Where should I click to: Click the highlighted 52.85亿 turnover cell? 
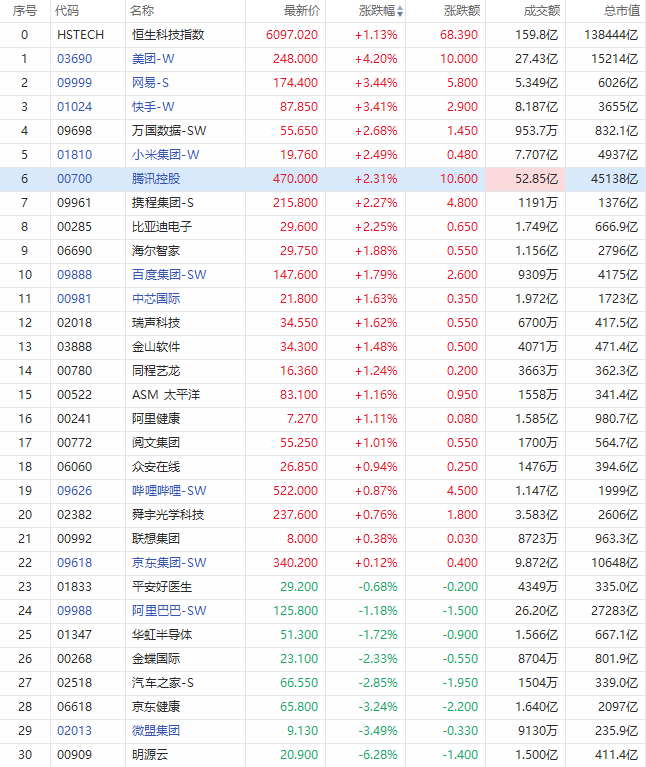526,179
